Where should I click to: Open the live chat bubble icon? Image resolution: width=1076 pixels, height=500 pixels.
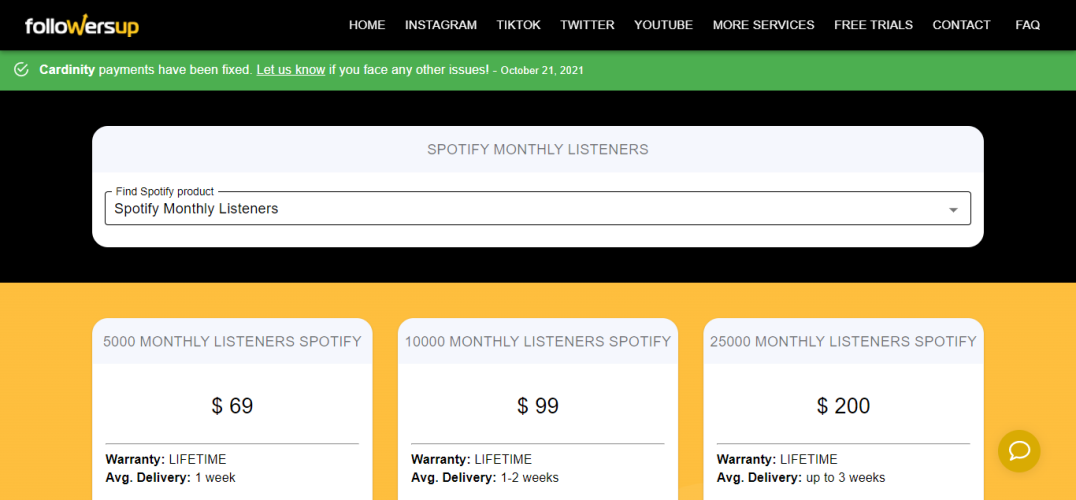(1019, 451)
